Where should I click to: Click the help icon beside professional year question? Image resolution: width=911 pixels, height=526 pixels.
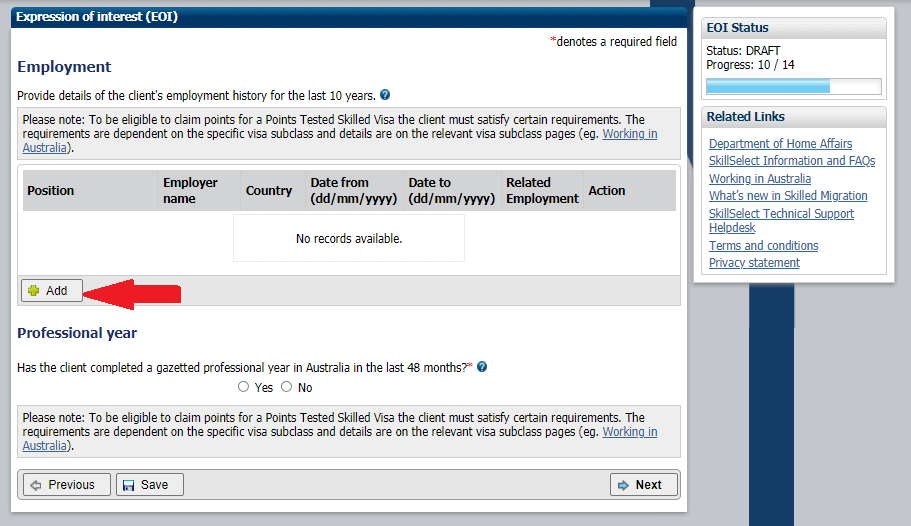tap(482, 367)
